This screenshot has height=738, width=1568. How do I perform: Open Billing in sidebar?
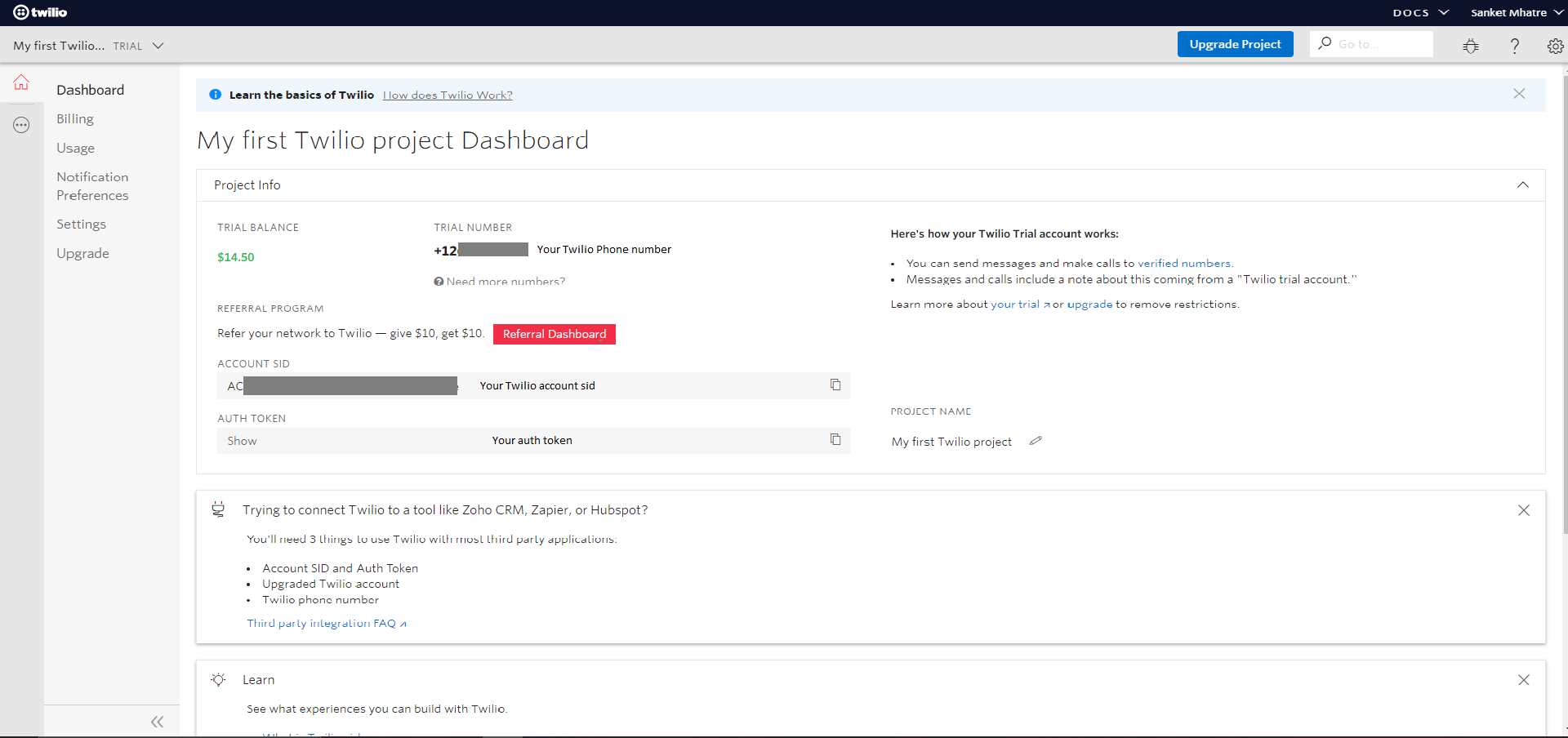pos(75,119)
